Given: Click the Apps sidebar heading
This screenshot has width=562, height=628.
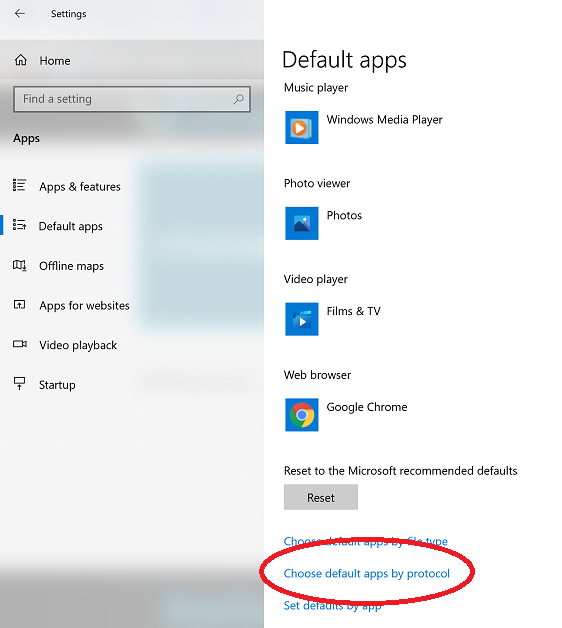Looking at the screenshot, I should [26, 138].
